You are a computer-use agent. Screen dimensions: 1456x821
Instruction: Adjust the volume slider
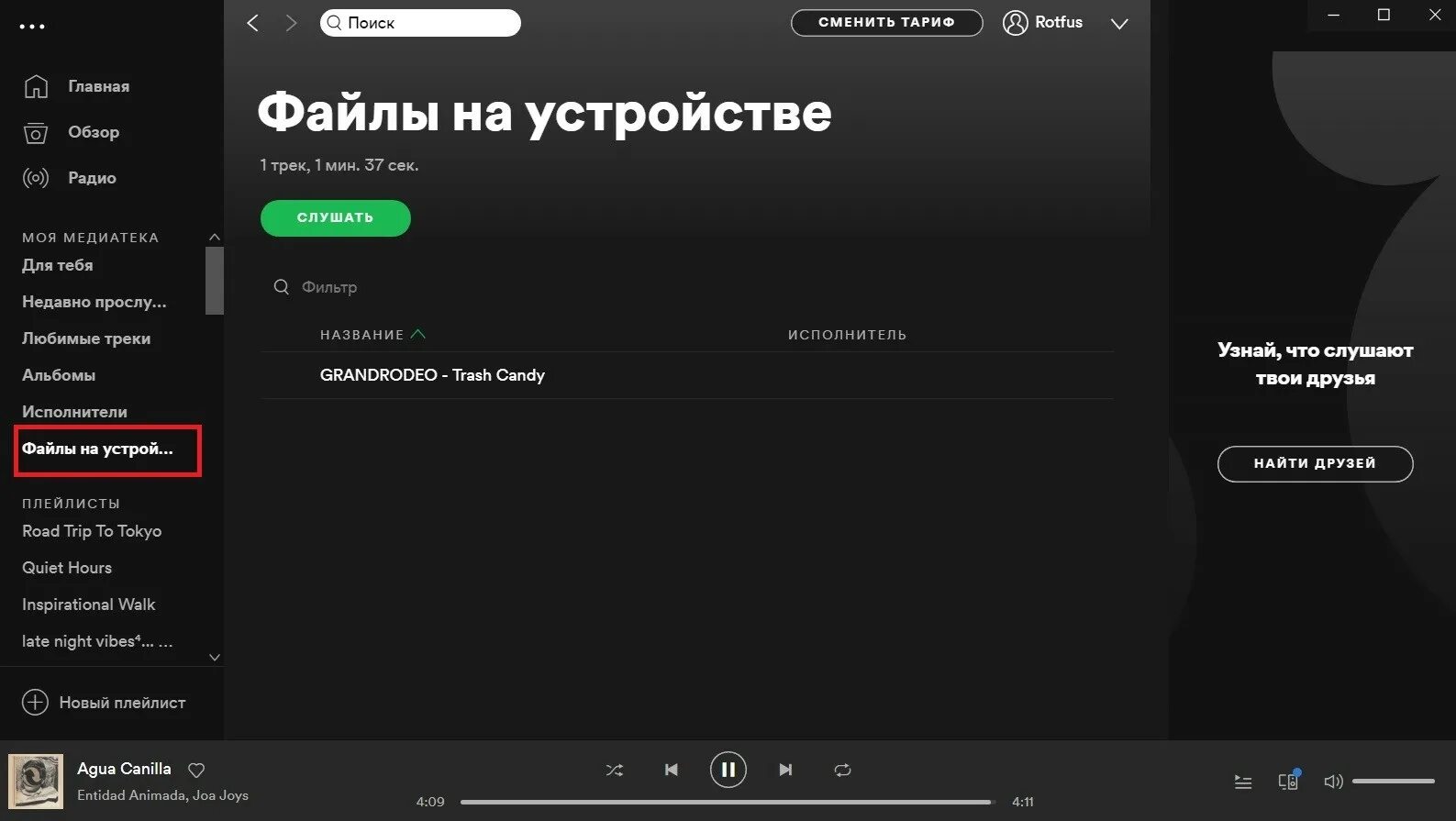1393,782
